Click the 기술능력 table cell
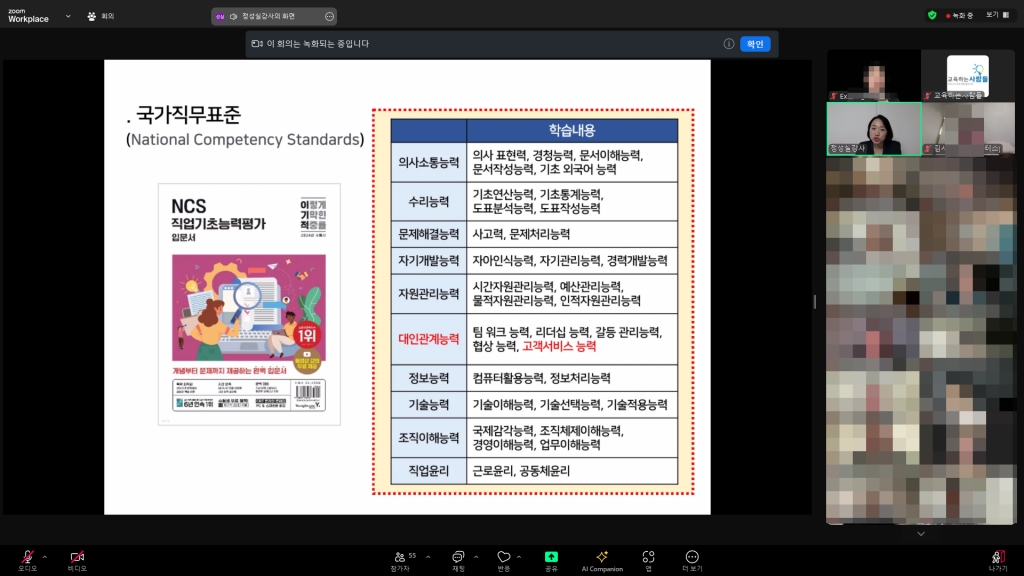1024x576 pixels. tap(428, 405)
